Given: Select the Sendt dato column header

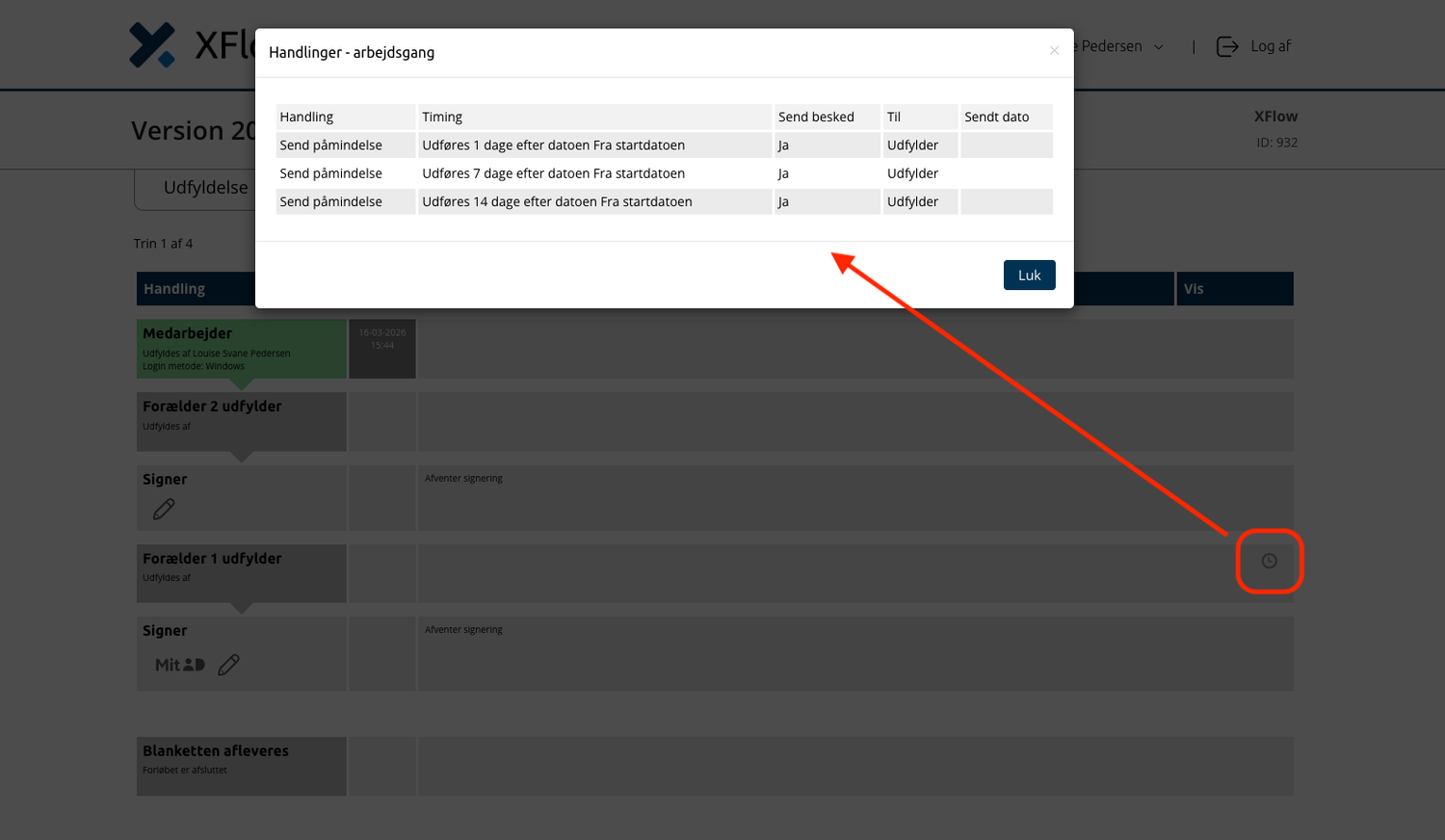Looking at the screenshot, I should (1007, 117).
